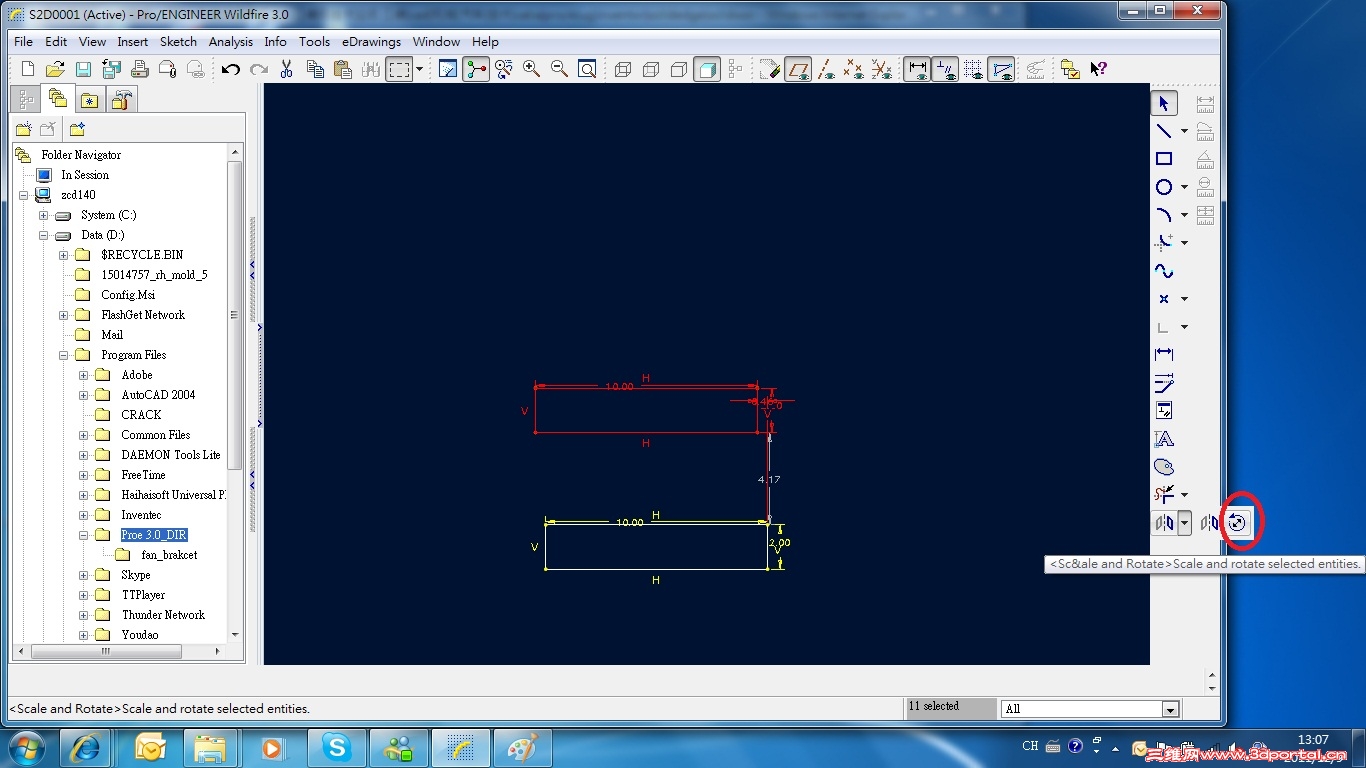The width and height of the screenshot is (1366, 768).
Task: Select the Trim tool
Action: (1164, 495)
